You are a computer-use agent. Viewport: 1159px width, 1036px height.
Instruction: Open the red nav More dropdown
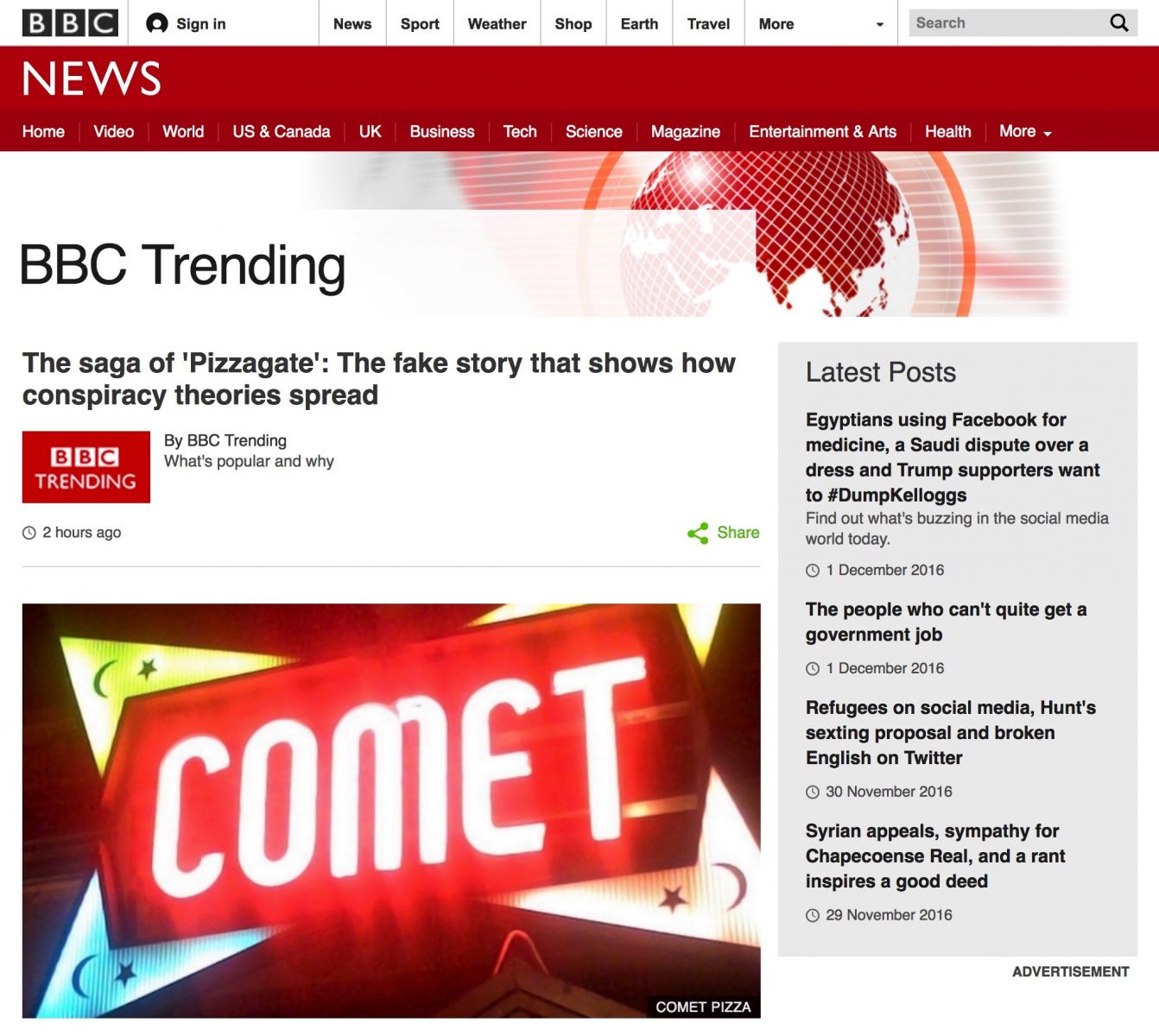click(x=1025, y=131)
